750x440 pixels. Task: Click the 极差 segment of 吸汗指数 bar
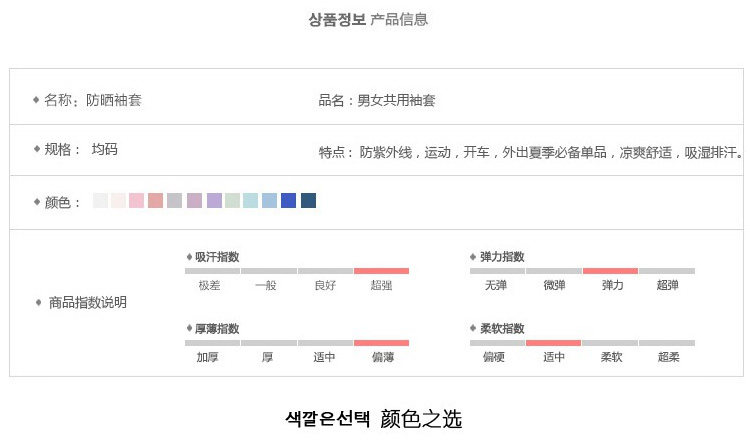212,271
